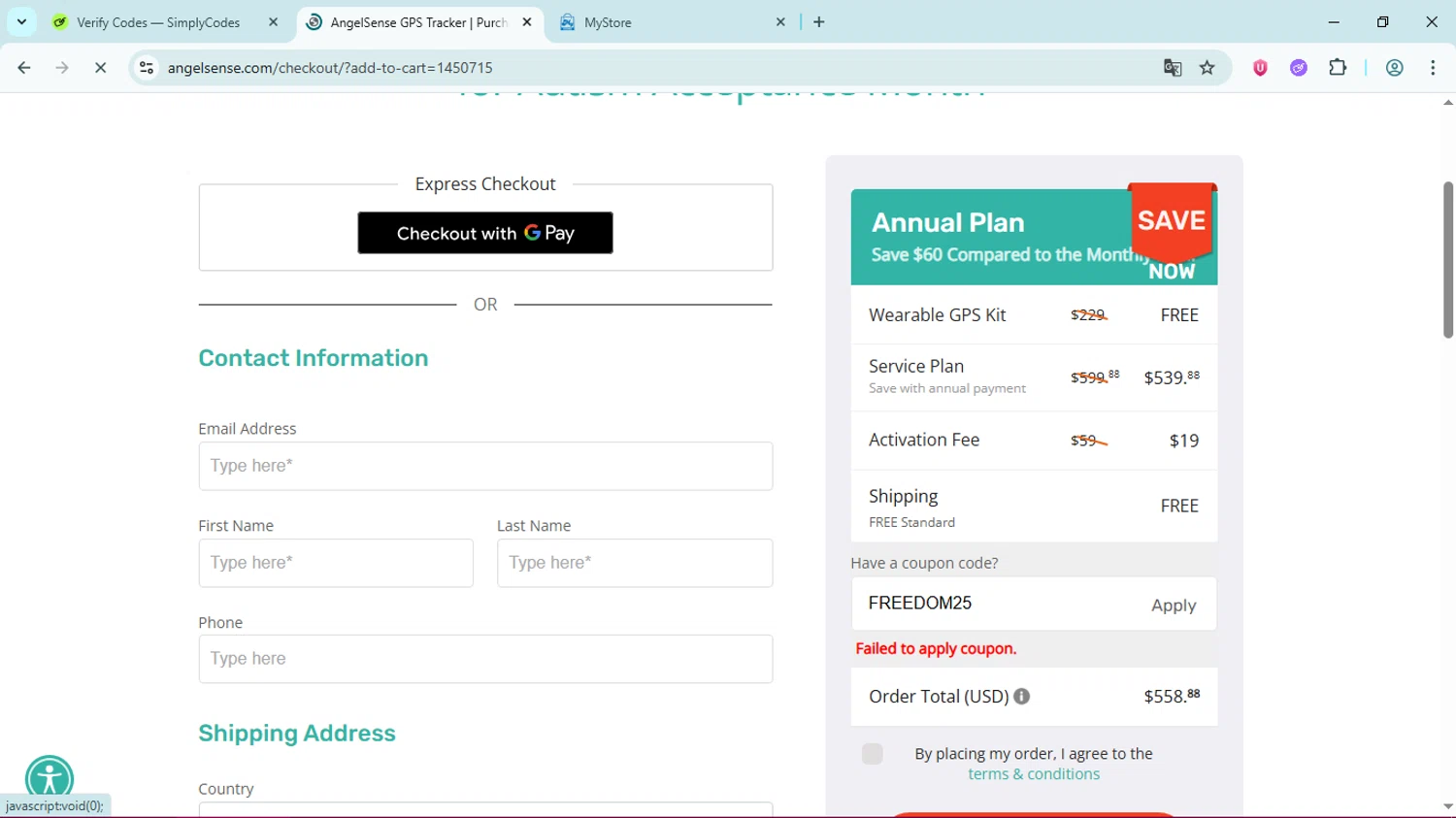The height and width of the screenshot is (818, 1456).
Task: Open the purple circular extension icon
Action: pyautogui.click(x=1299, y=68)
